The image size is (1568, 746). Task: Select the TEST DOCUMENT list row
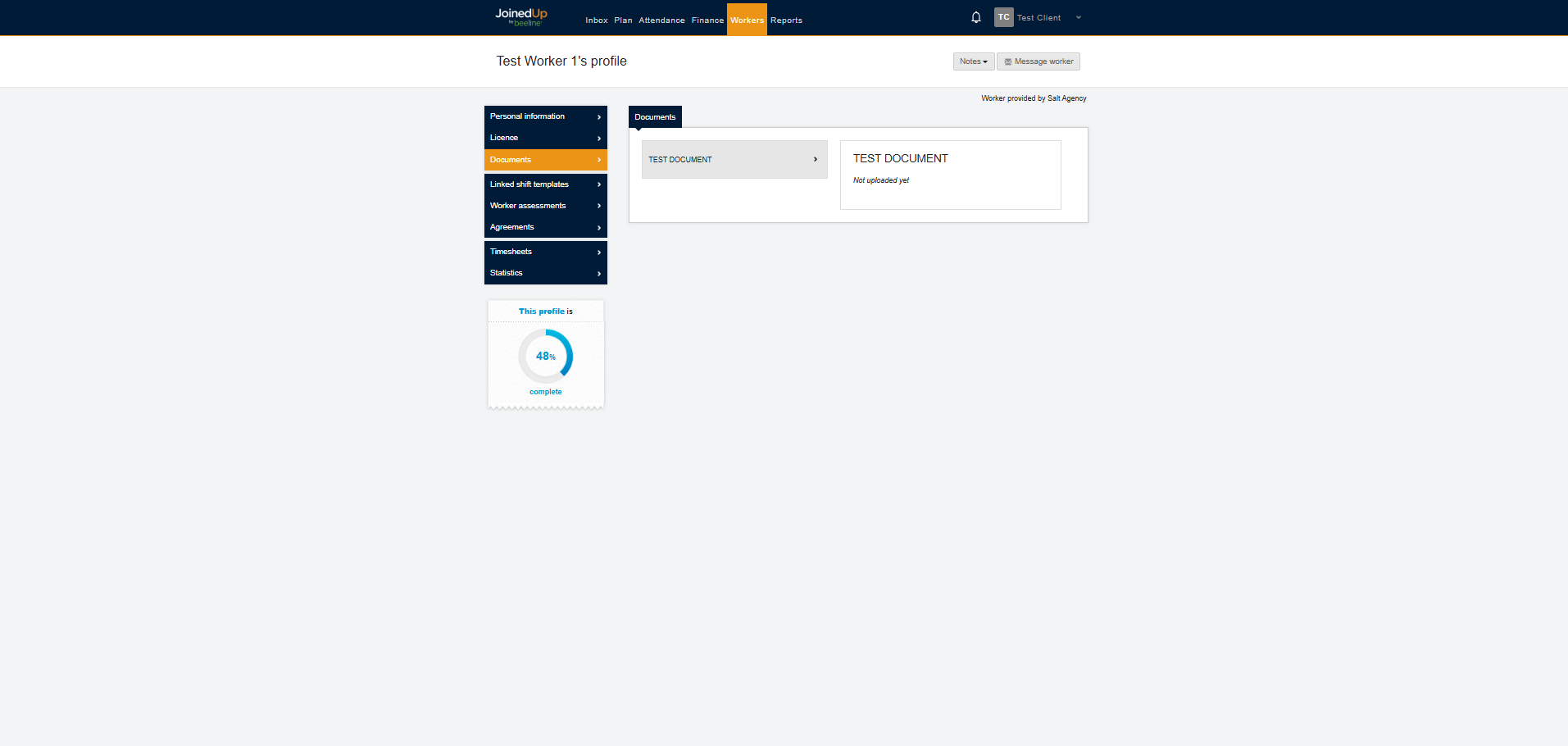point(734,159)
